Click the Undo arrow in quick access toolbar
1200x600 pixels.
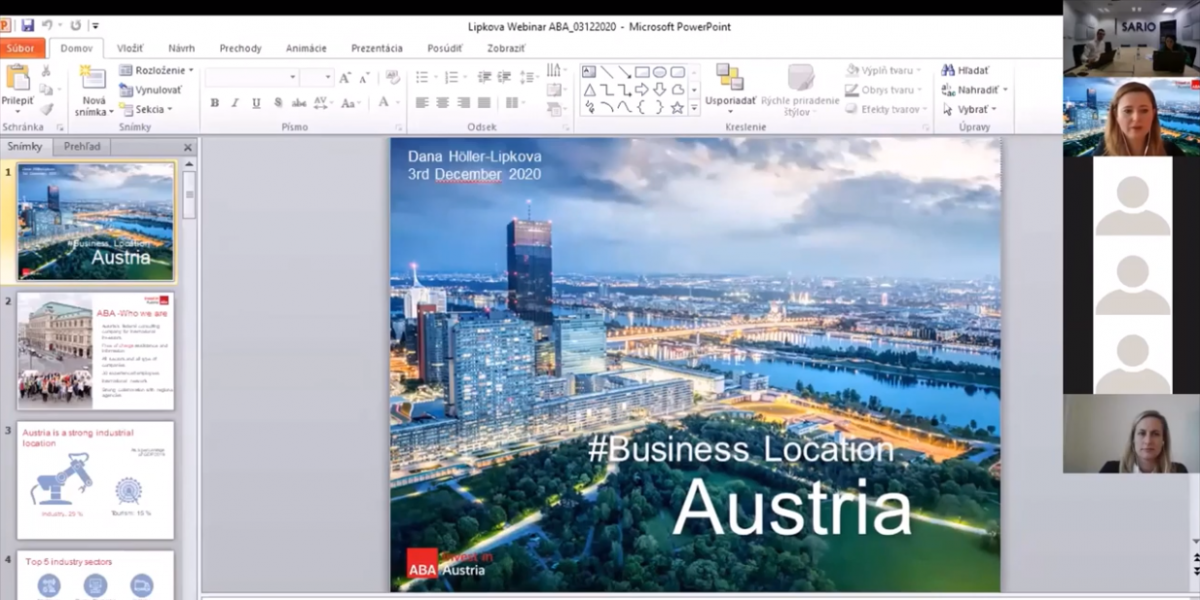[48, 25]
